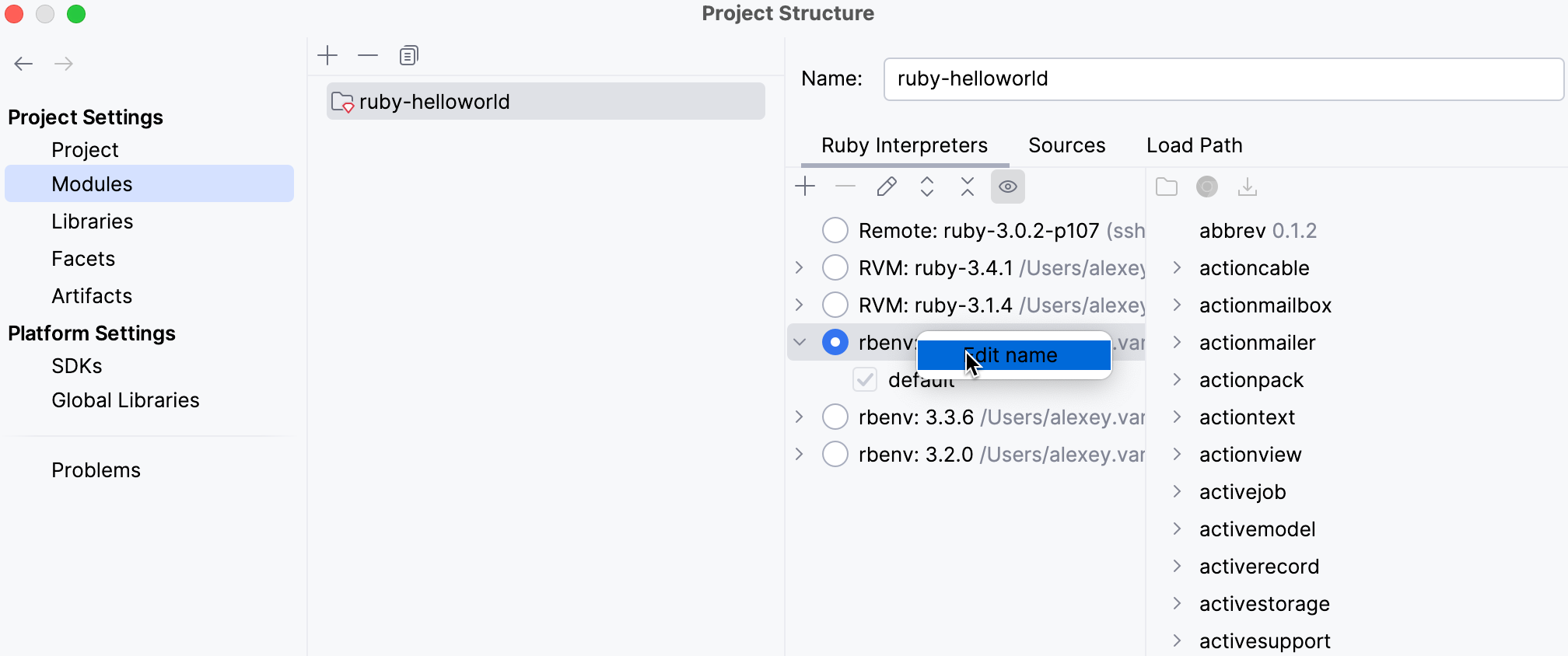This screenshot has width=1568, height=656.
Task: Expand the actioncable gem entry
Action: (x=1177, y=267)
